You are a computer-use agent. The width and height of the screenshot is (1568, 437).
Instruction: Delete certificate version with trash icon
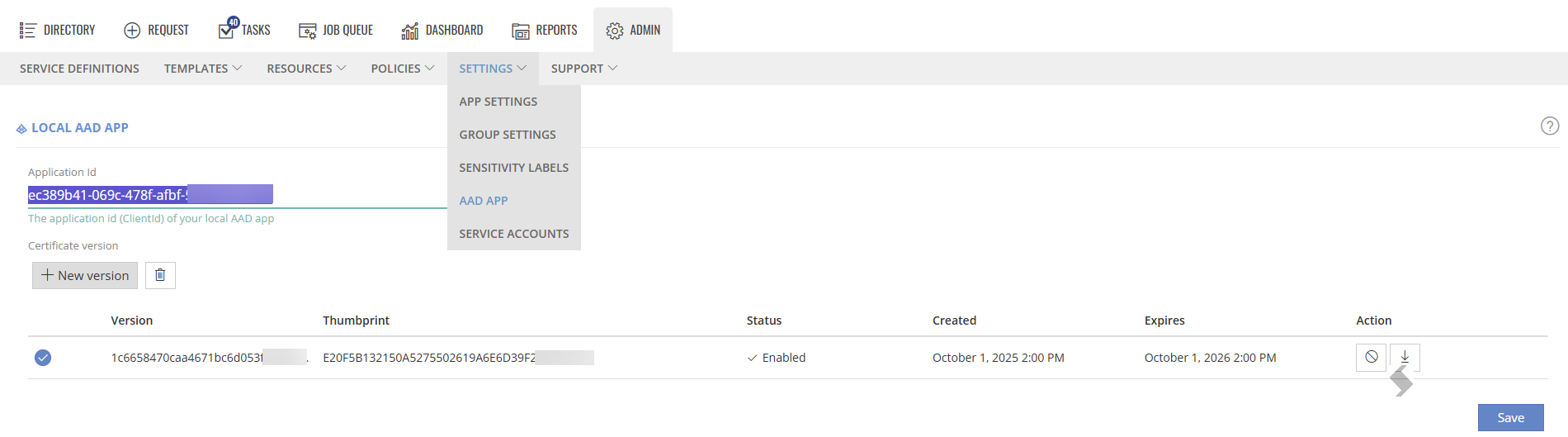pyautogui.click(x=160, y=275)
